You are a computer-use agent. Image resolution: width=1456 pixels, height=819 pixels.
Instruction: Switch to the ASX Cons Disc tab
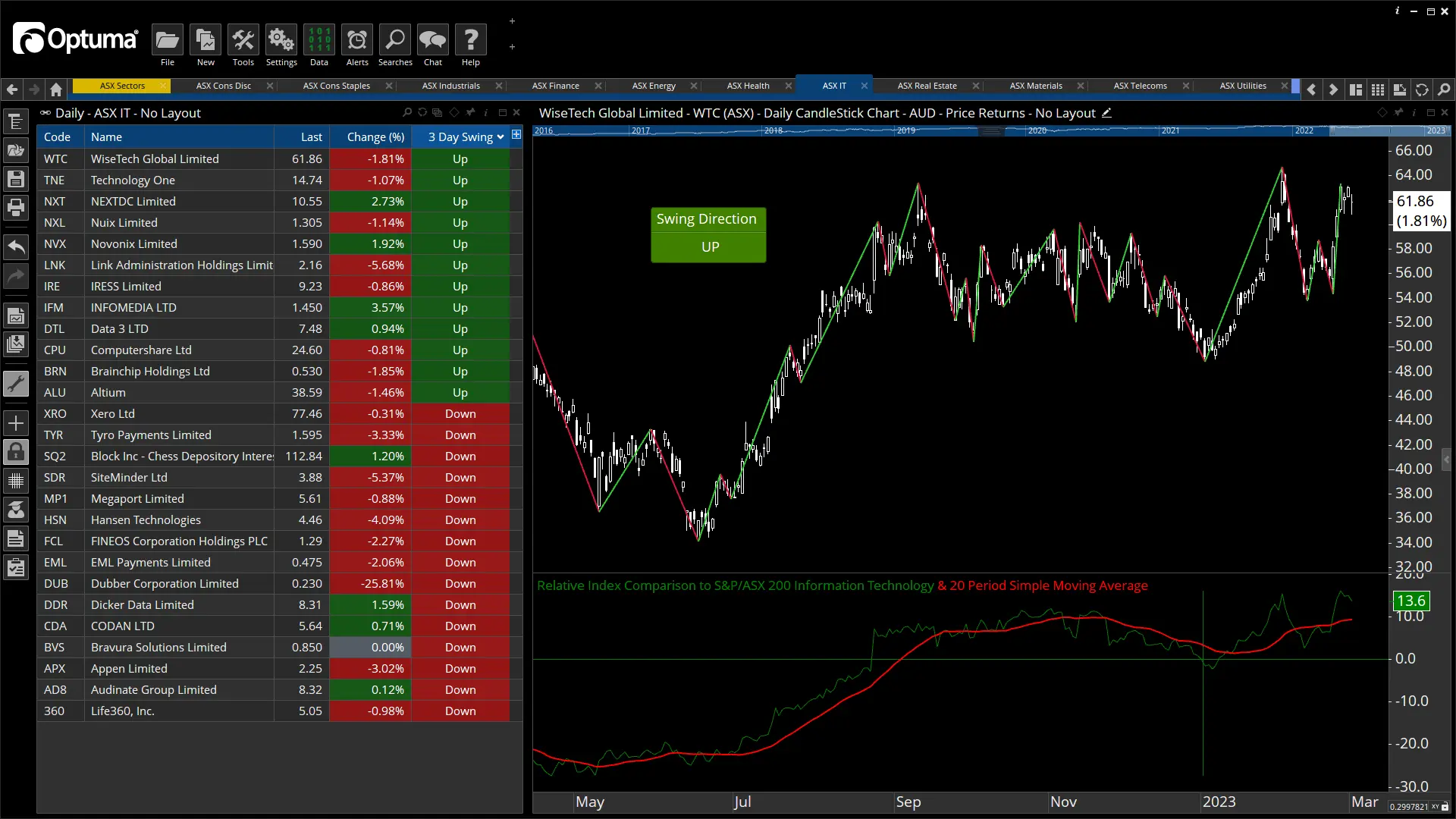[x=223, y=86]
